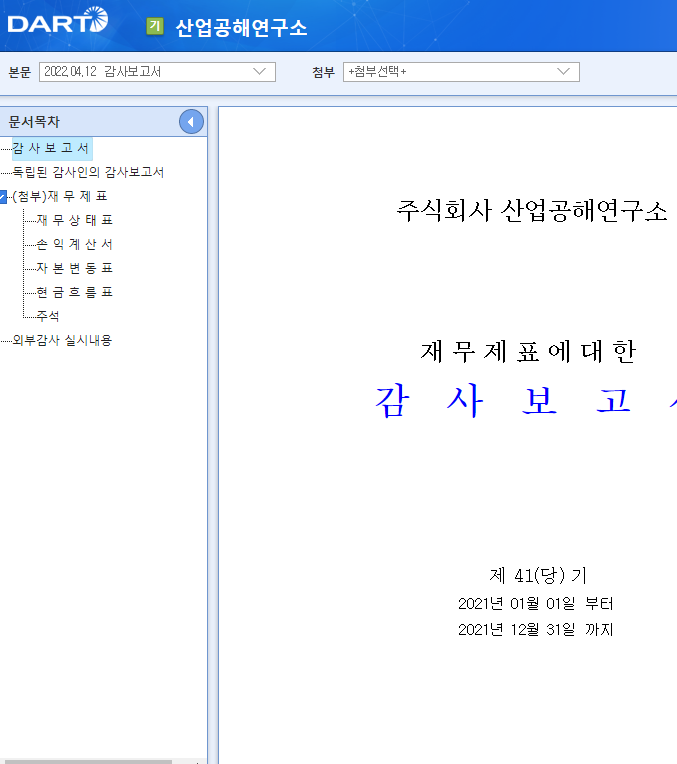Click the text 제 41(당) 기
The height and width of the screenshot is (764, 677).
[x=538, y=575]
